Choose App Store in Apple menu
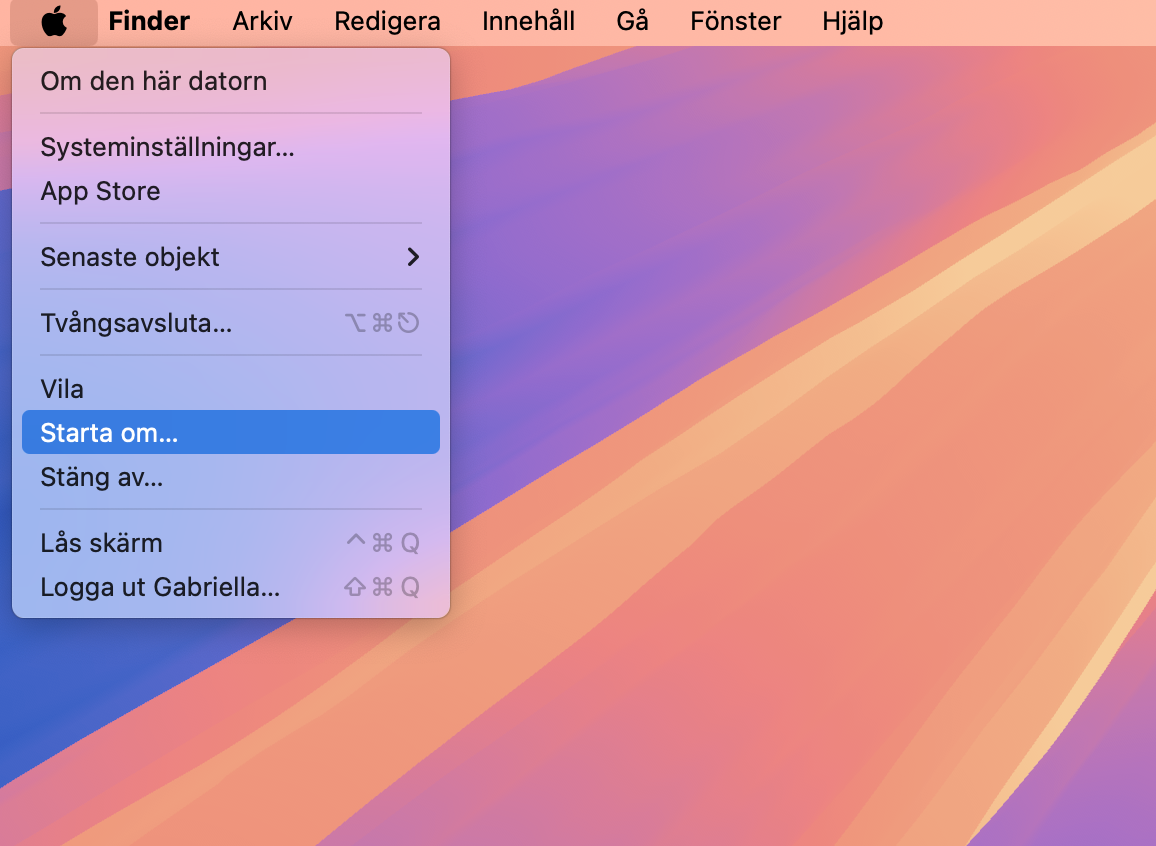This screenshot has width=1156, height=846. (x=231, y=191)
